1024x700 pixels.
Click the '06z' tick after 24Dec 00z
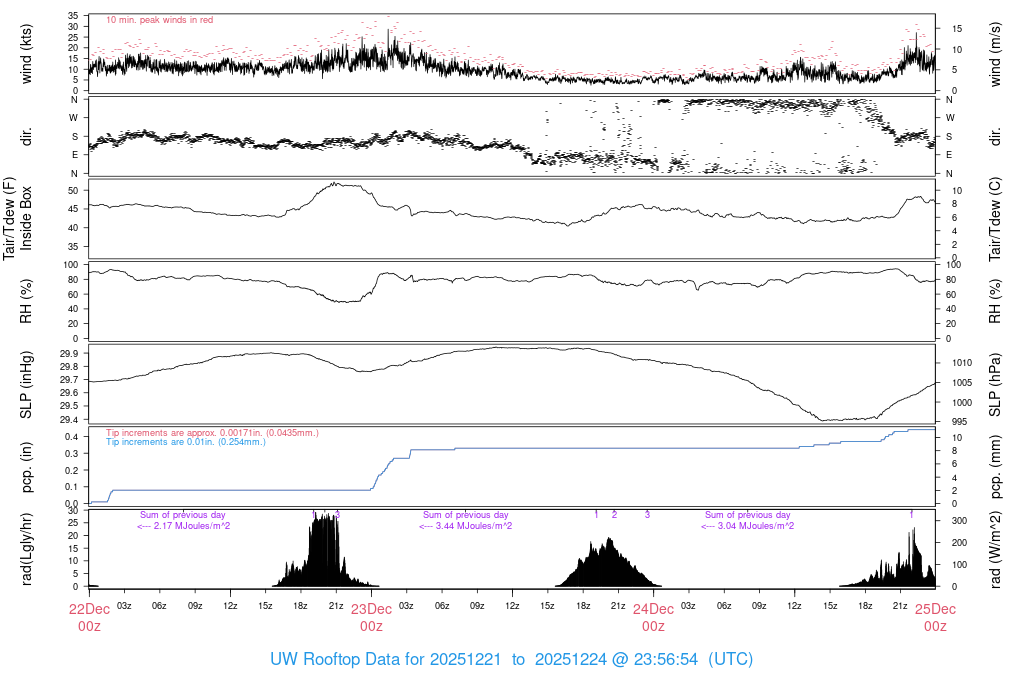coord(724,606)
